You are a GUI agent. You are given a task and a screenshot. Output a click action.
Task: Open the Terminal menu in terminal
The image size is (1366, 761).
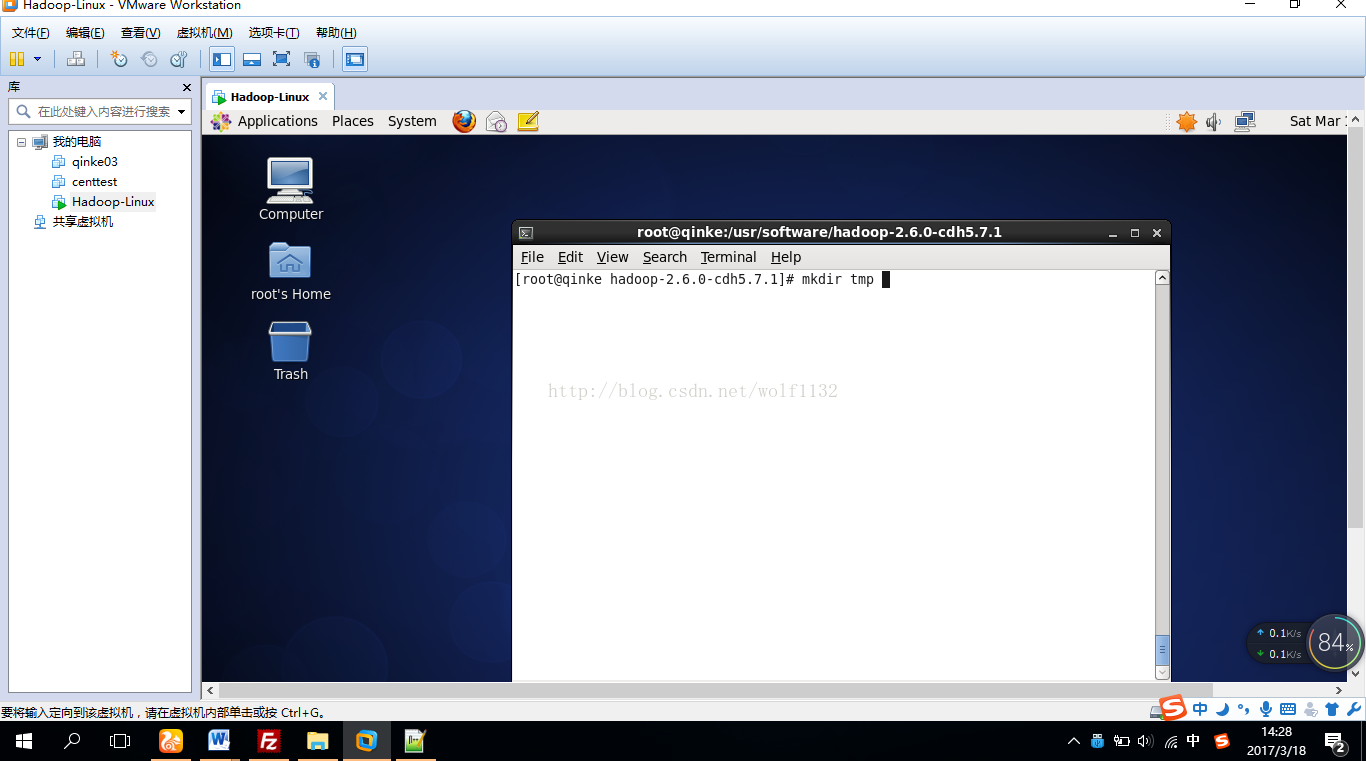point(728,257)
